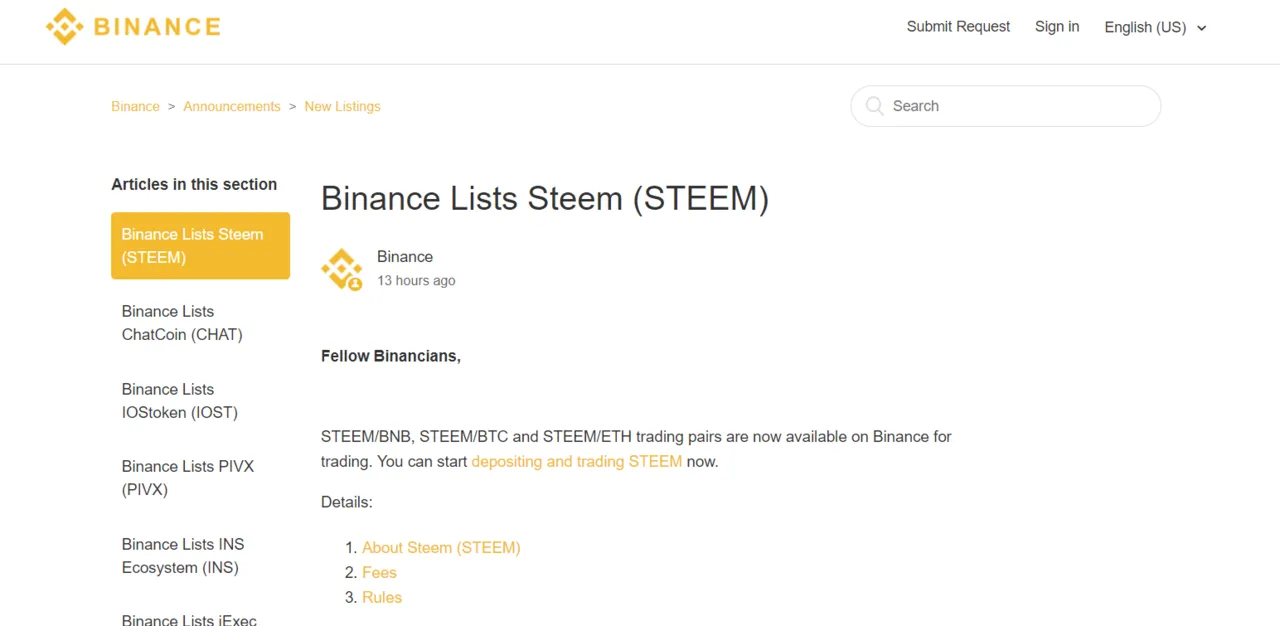The image size is (1280, 626).
Task: Open the Submit Request page
Action: [958, 27]
